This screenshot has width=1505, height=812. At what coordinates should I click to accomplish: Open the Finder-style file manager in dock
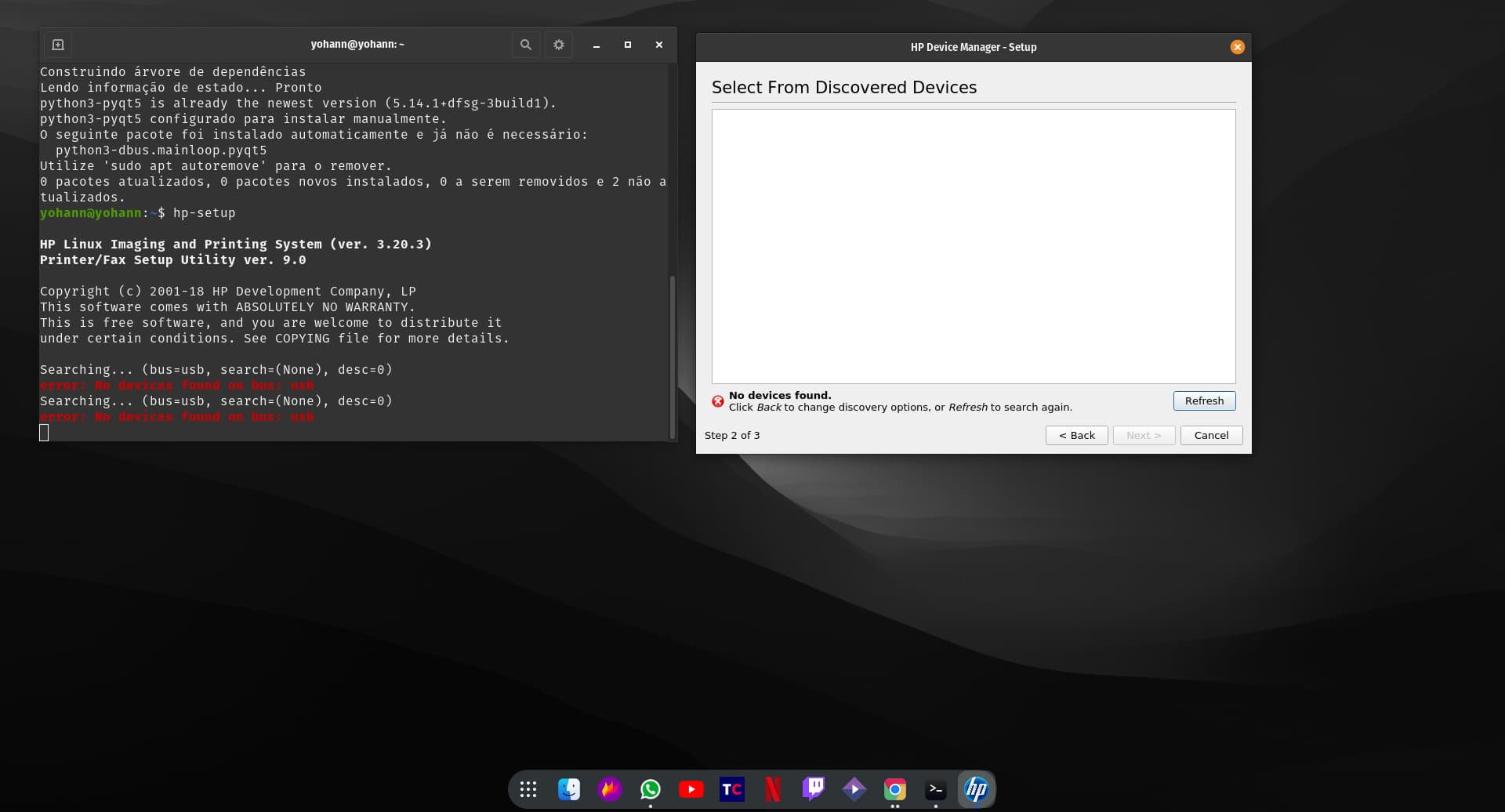pos(569,789)
